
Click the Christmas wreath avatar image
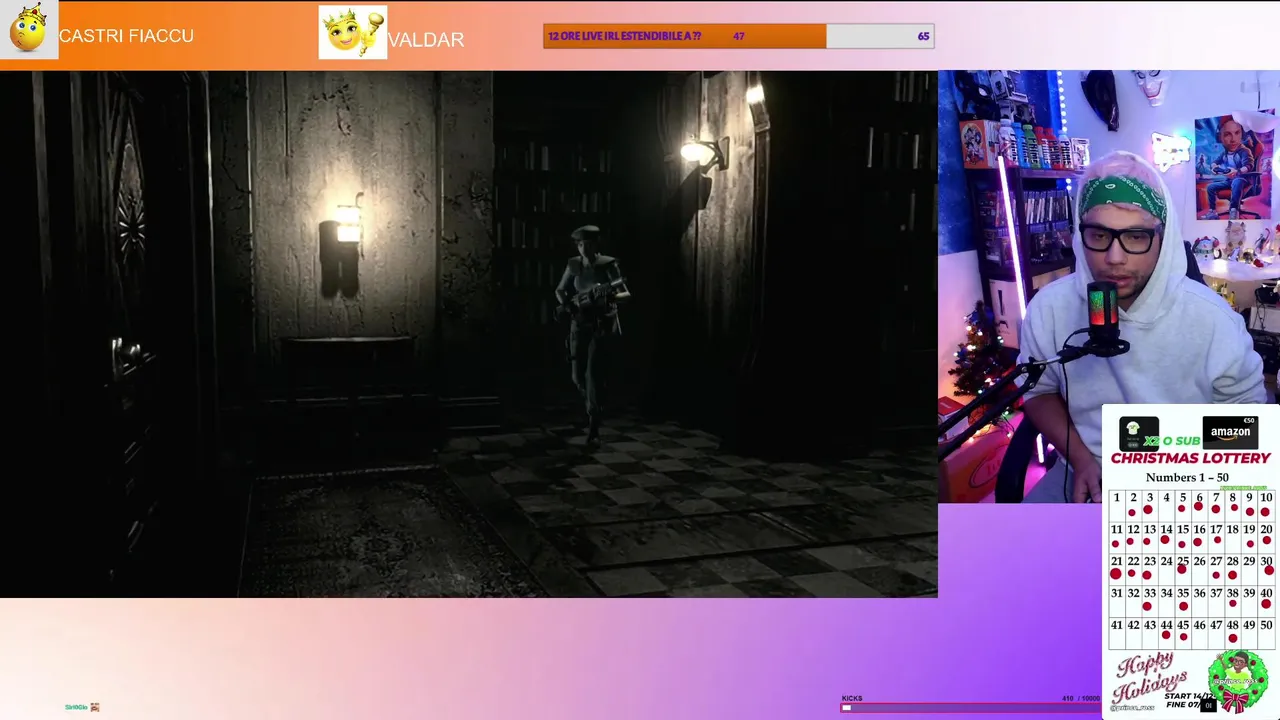[x=1238, y=681]
